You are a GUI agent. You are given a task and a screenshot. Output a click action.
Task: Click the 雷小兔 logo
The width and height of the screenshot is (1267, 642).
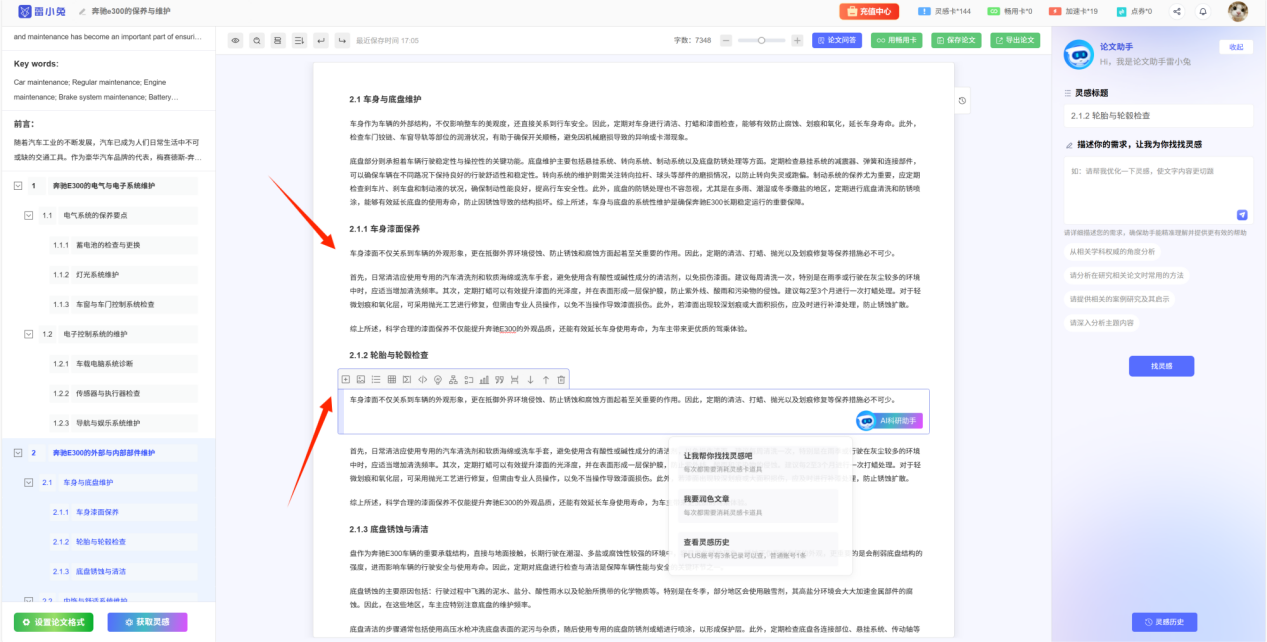pyautogui.click(x=40, y=11)
